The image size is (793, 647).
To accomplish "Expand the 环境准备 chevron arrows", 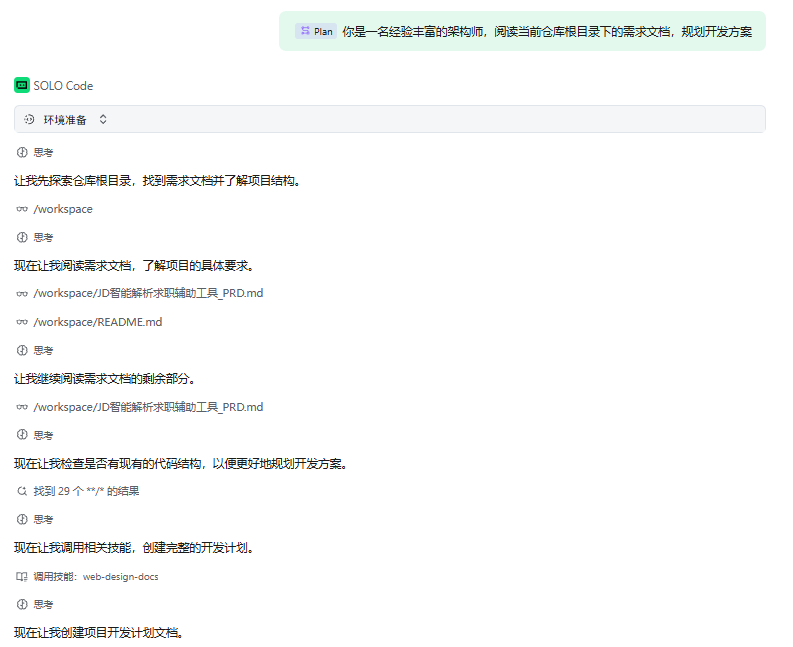I will [x=102, y=119].
